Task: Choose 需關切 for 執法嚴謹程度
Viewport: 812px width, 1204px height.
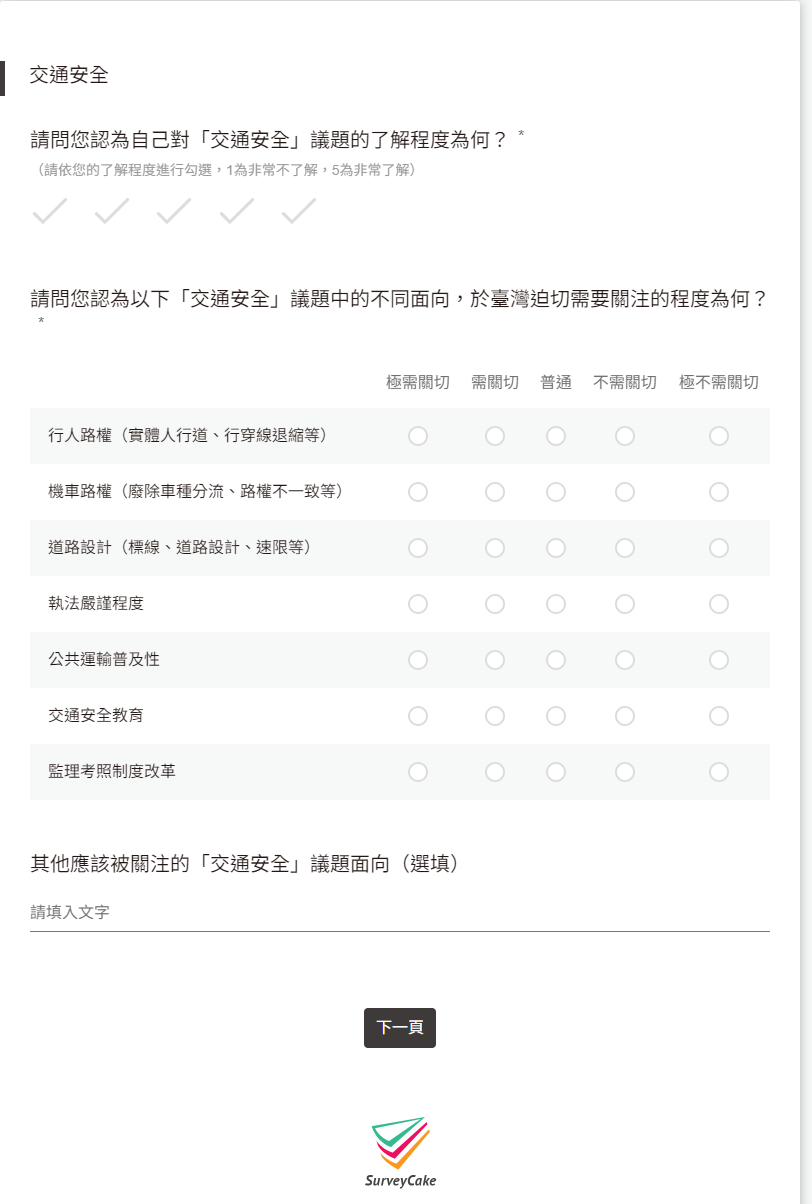Action: click(495, 604)
